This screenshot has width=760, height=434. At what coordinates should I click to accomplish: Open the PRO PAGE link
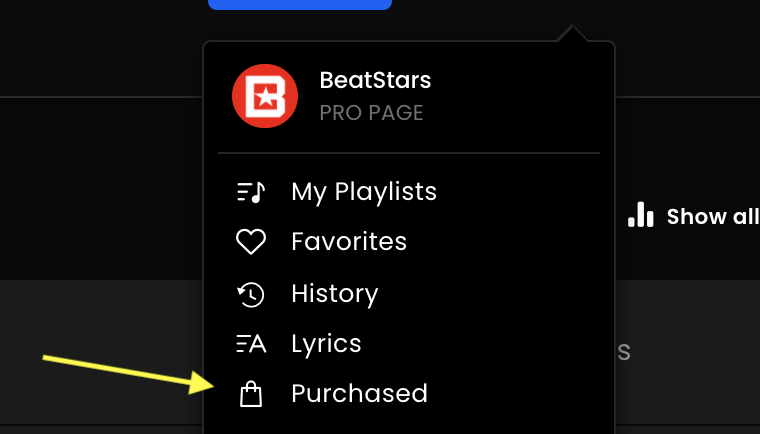(x=371, y=113)
